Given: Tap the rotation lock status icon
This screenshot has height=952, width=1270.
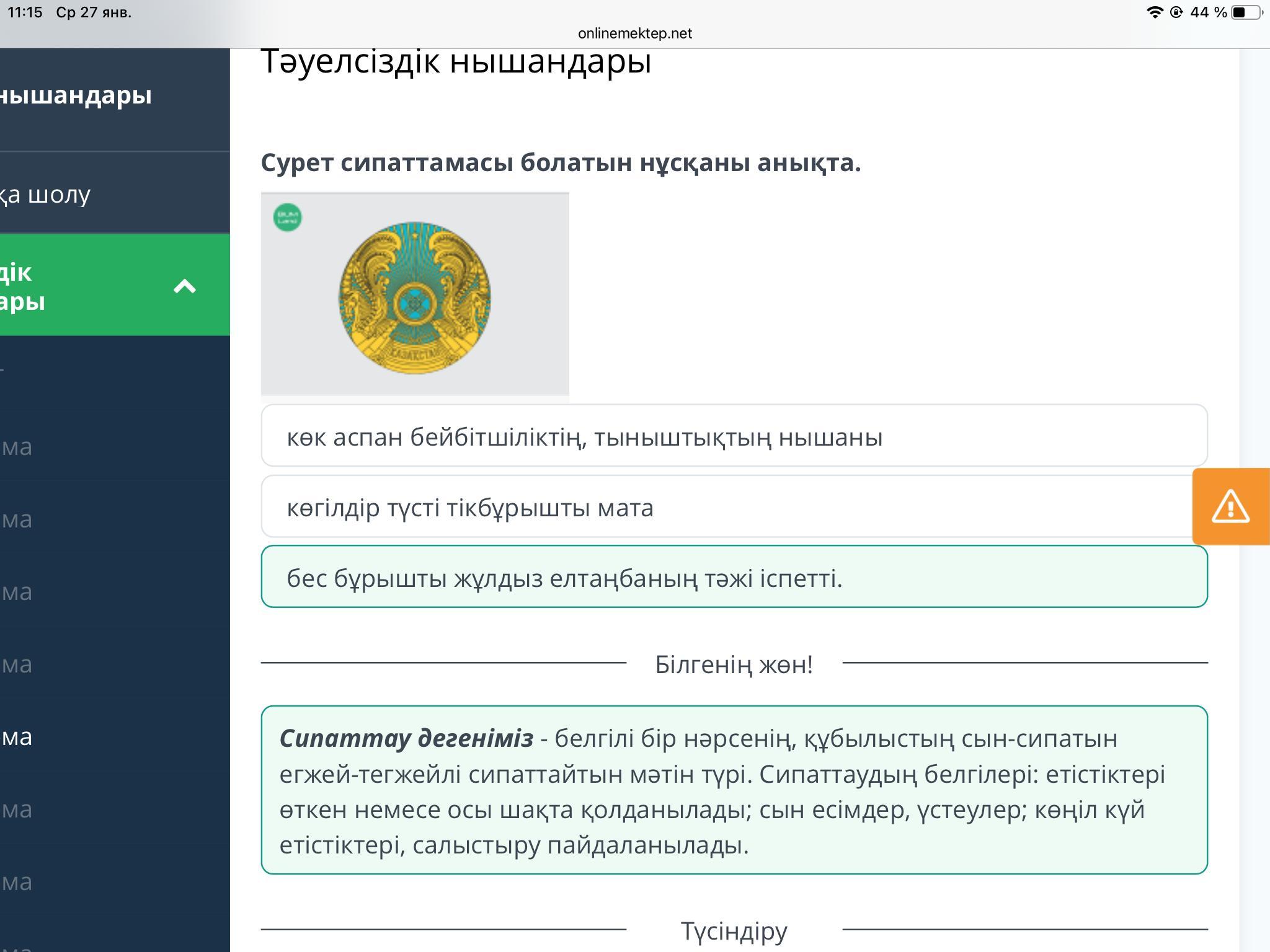Looking at the screenshot, I should coord(1176,12).
